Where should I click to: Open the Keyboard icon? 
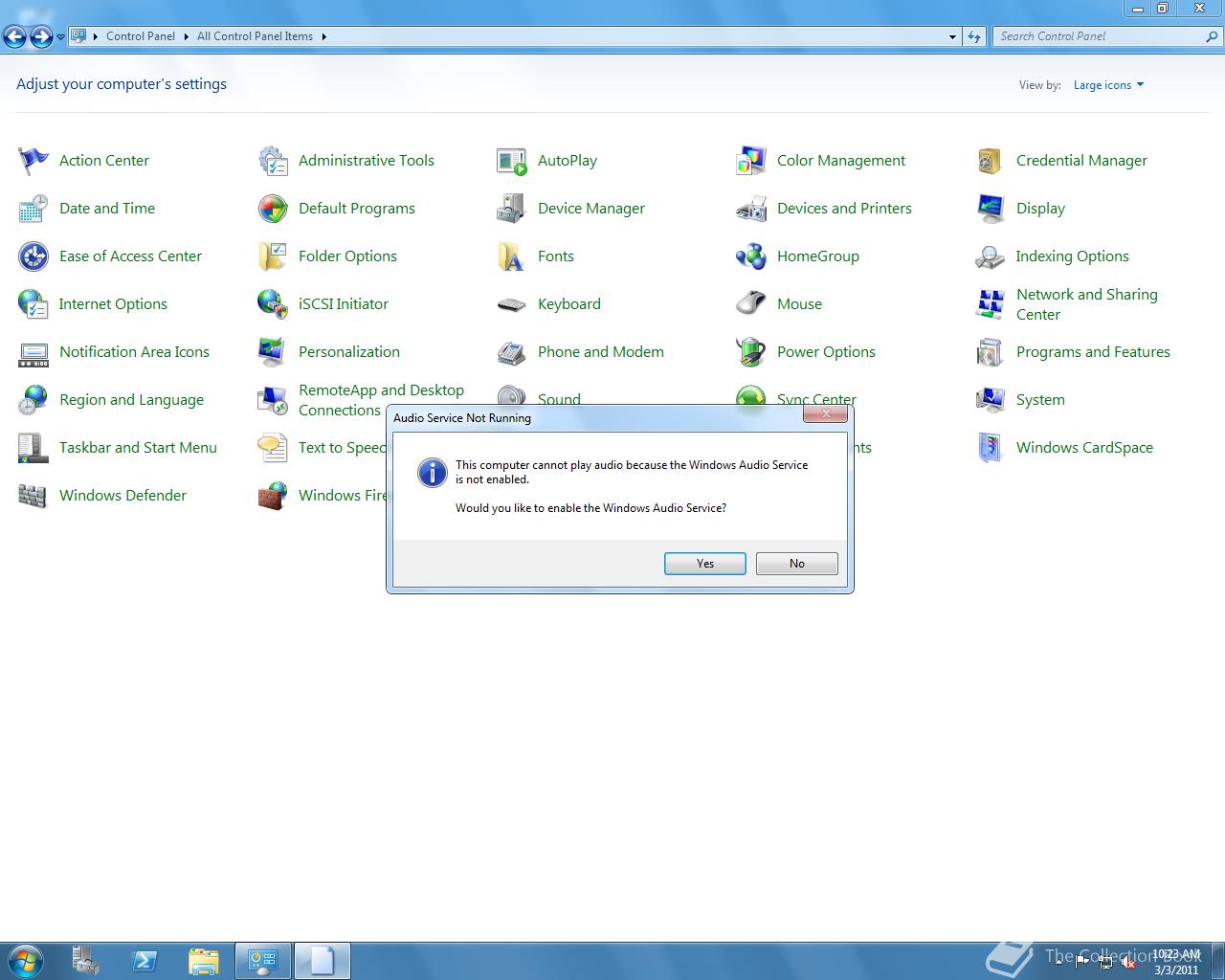[x=512, y=304]
